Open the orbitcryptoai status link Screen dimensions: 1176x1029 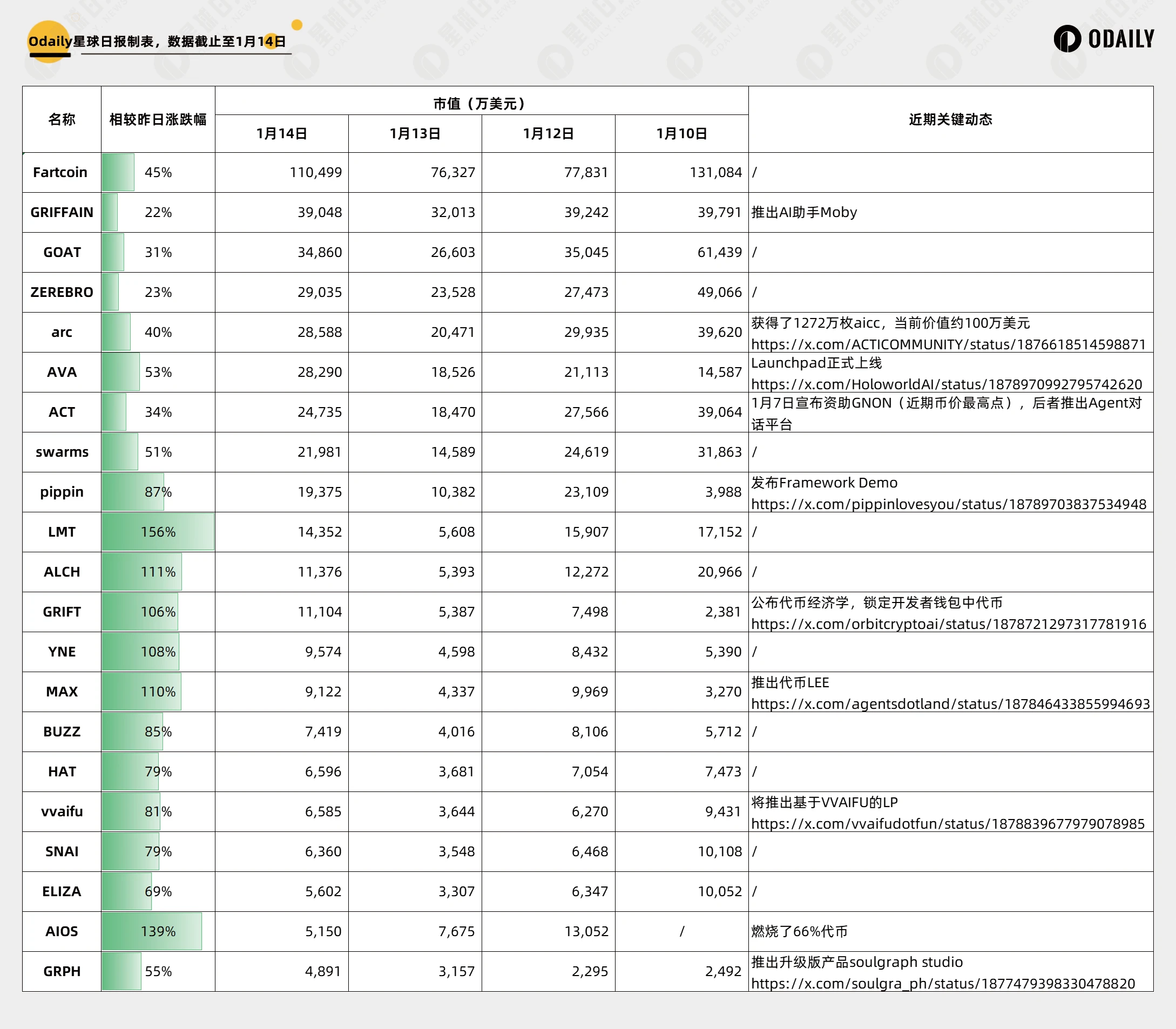tap(948, 624)
